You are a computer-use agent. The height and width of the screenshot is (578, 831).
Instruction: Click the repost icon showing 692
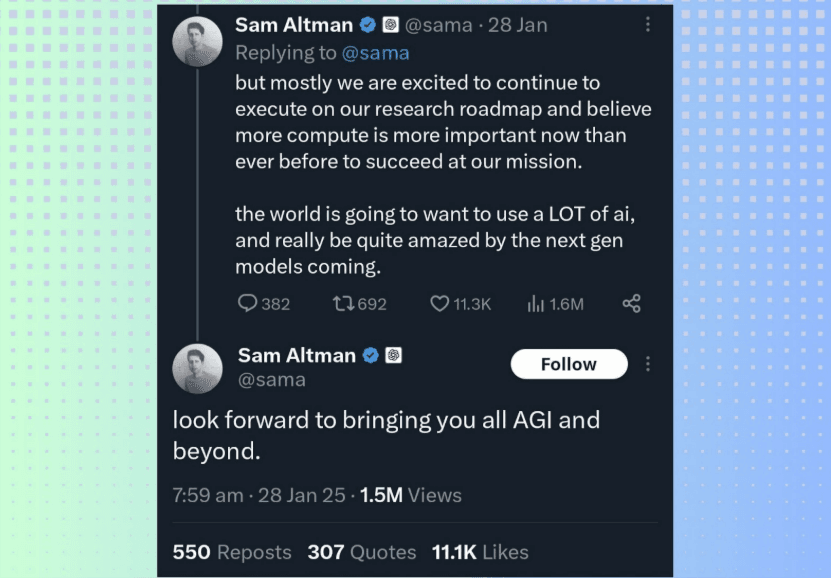click(x=342, y=303)
